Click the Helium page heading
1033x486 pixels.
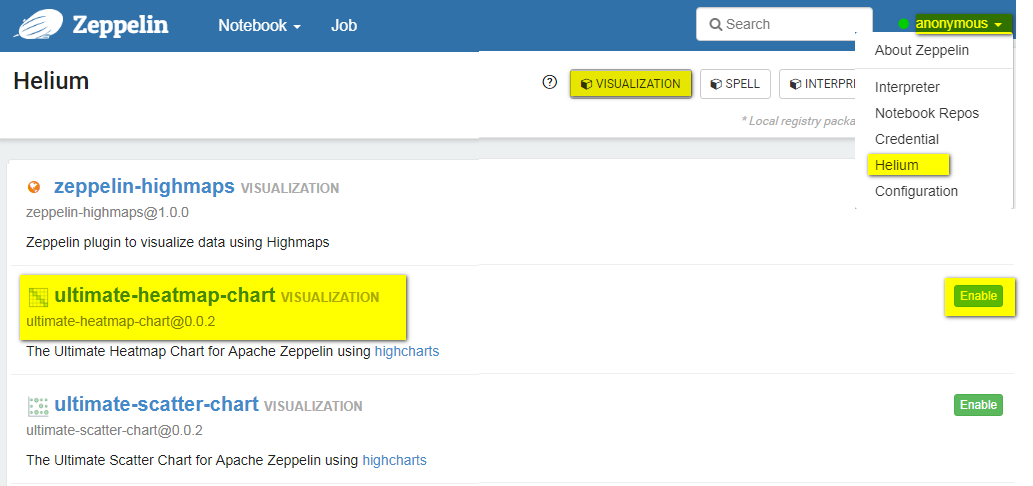[x=51, y=81]
